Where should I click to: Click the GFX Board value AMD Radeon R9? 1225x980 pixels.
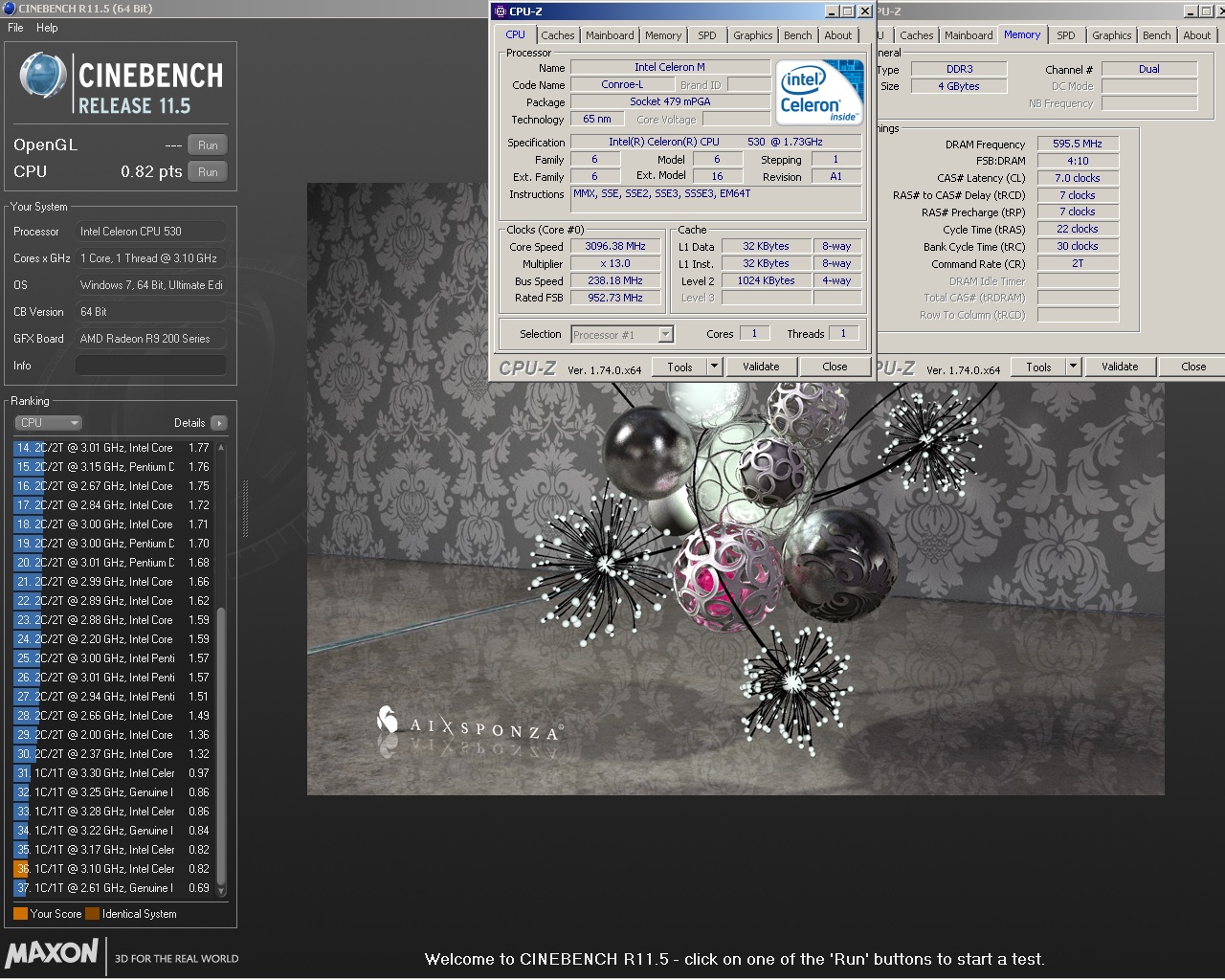click(x=151, y=339)
